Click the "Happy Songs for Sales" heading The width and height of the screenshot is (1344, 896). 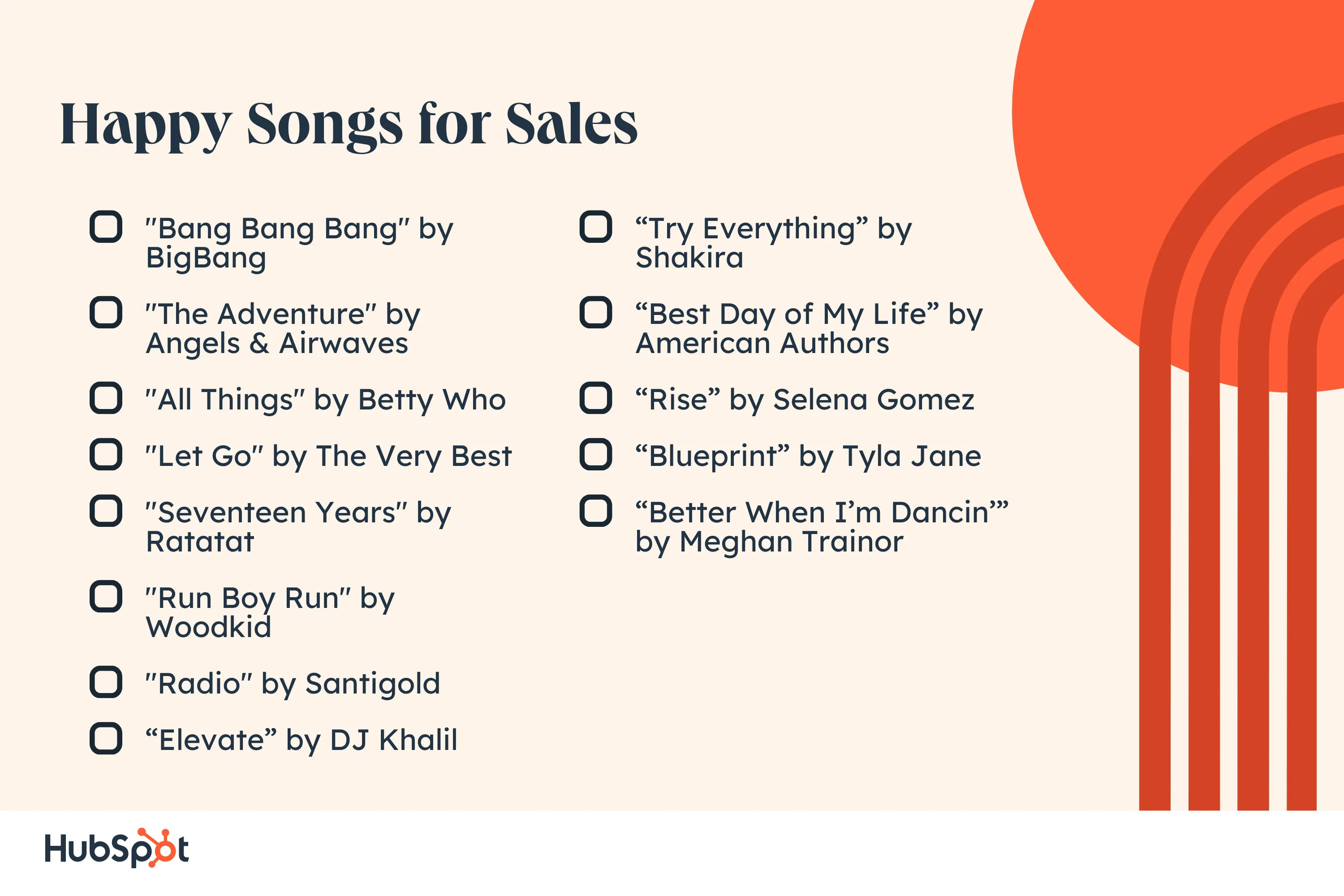click(x=349, y=125)
